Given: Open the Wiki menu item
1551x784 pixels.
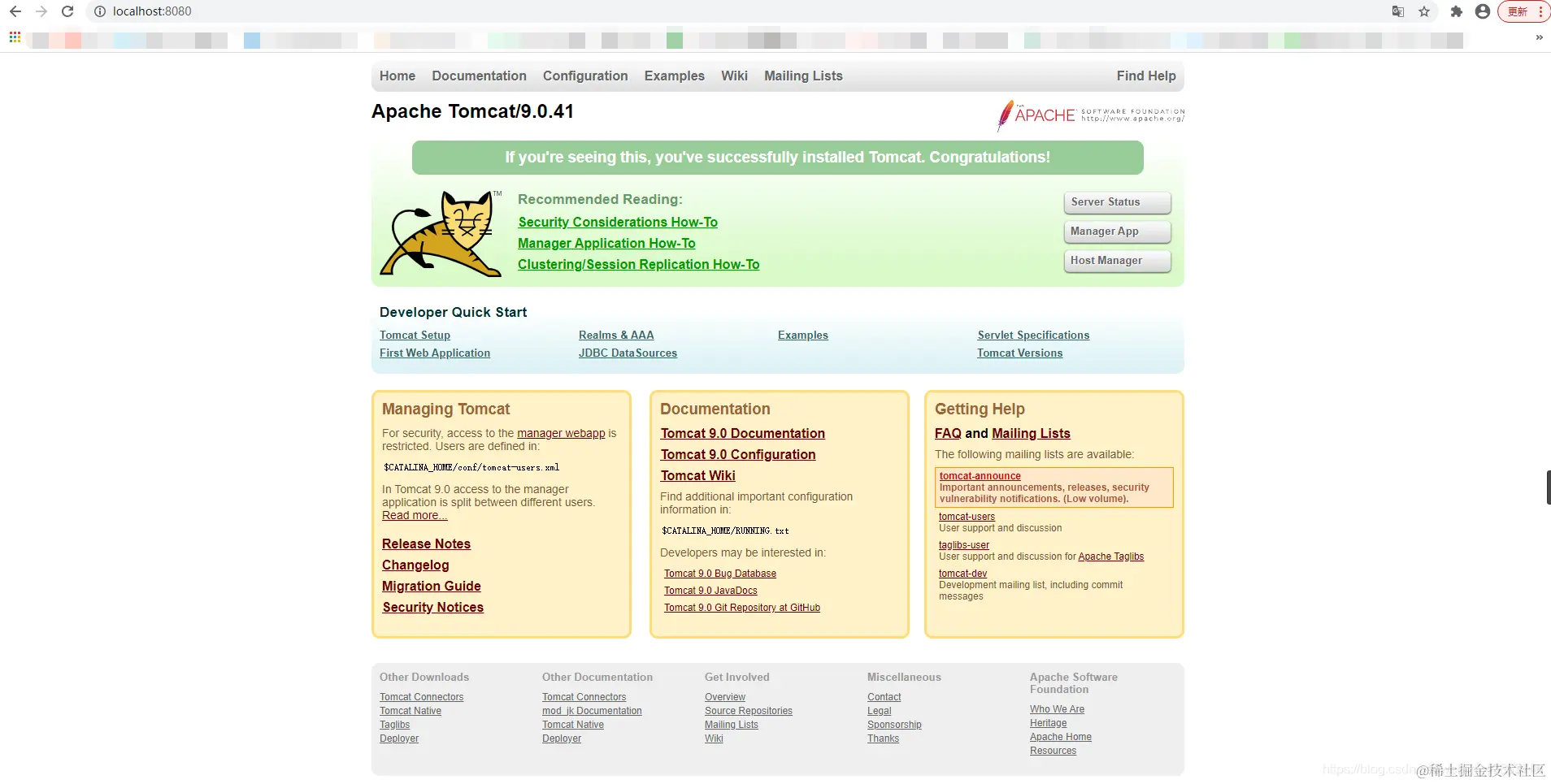Looking at the screenshot, I should pyautogui.click(x=734, y=76).
